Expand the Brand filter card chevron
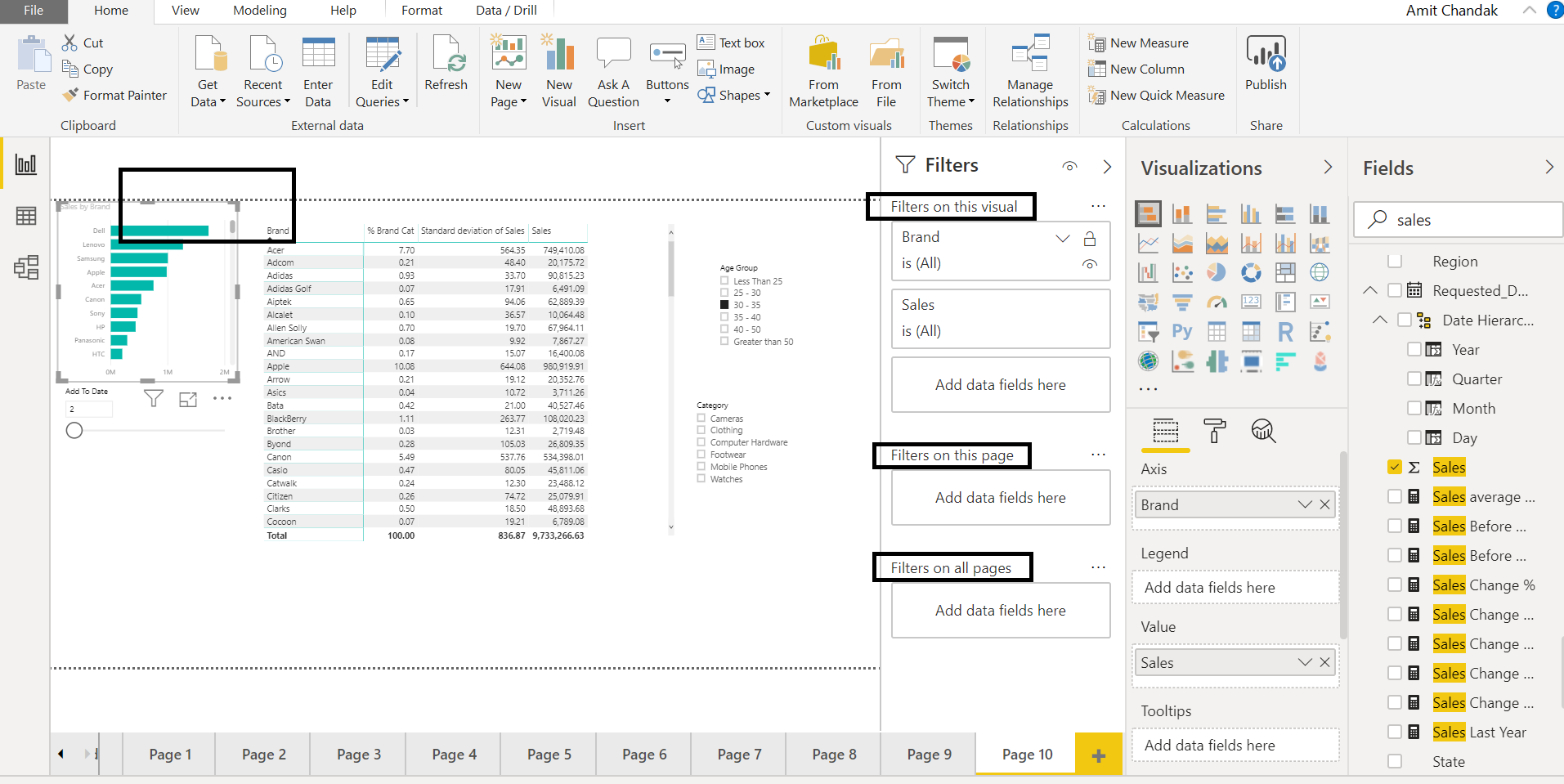 coord(1063,238)
